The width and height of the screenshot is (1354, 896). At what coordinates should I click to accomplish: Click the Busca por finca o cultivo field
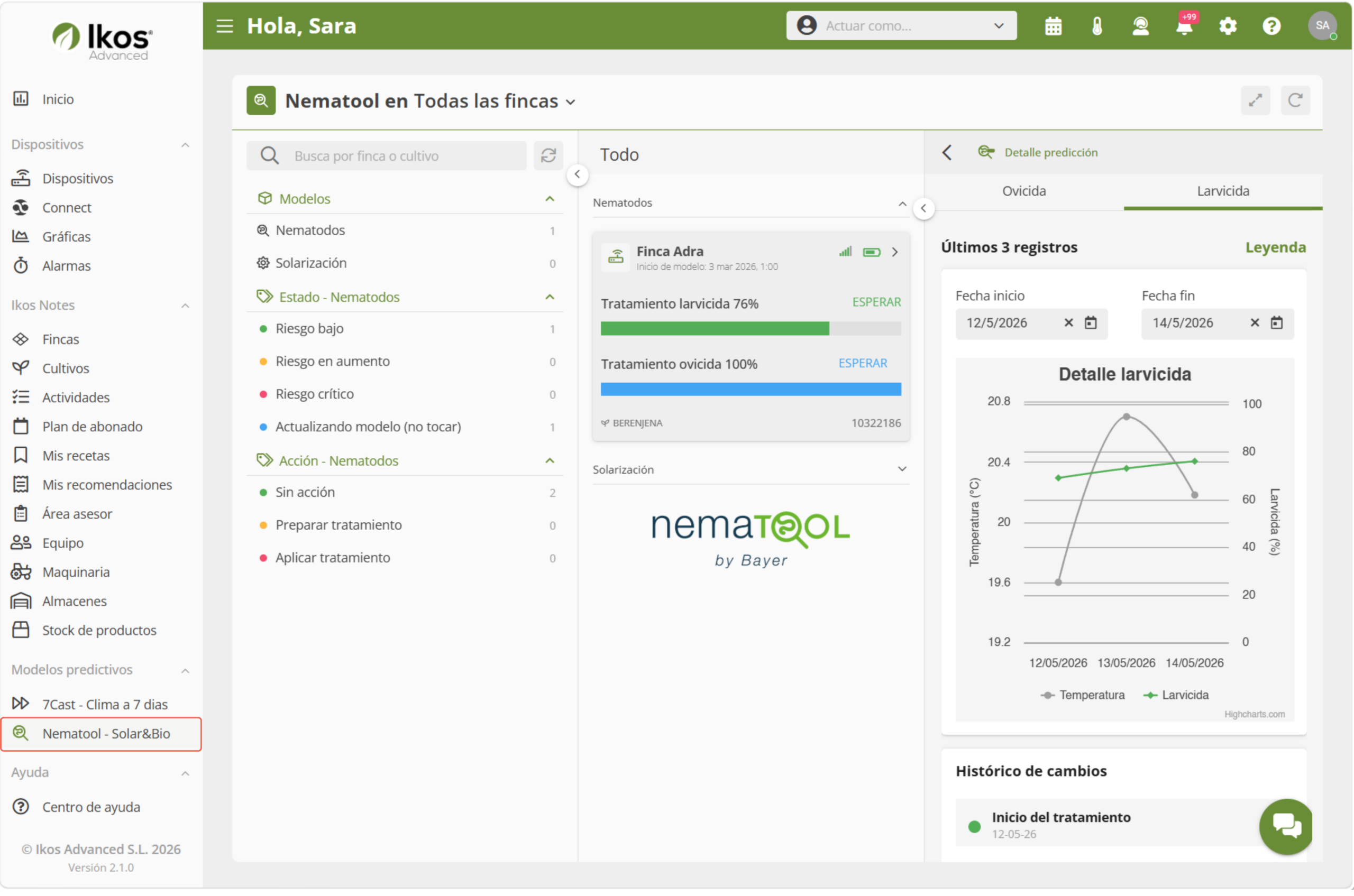[x=387, y=156]
